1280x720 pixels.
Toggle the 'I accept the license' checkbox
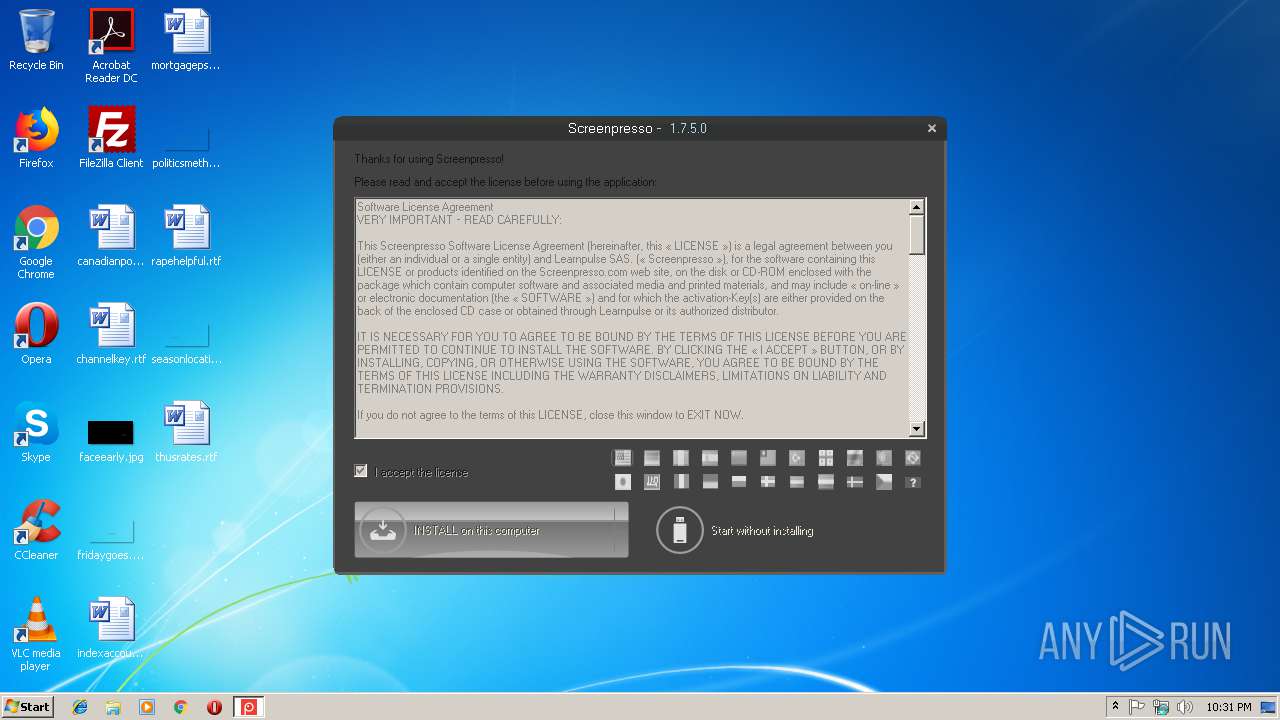point(361,471)
